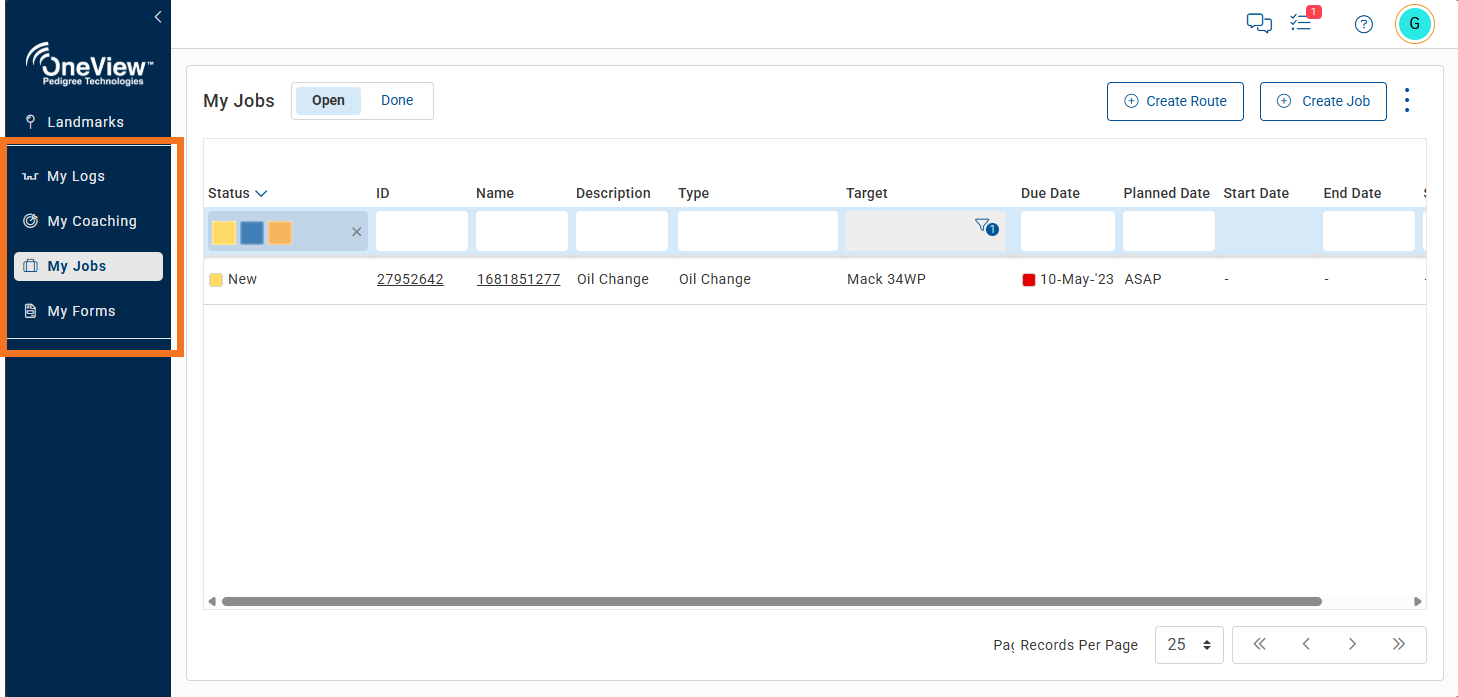Click the ASAP planned date cell
1458x697 pixels.
coord(1143,279)
